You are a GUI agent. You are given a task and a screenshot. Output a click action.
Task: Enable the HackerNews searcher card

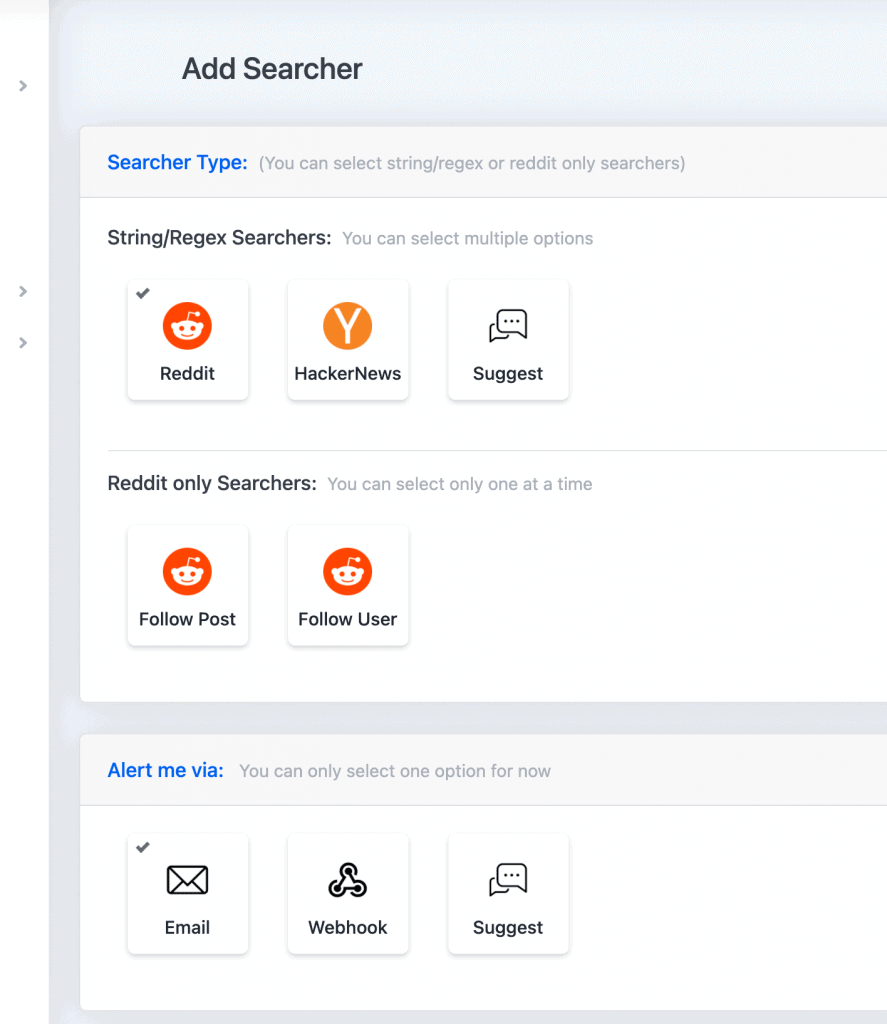pyautogui.click(x=347, y=340)
